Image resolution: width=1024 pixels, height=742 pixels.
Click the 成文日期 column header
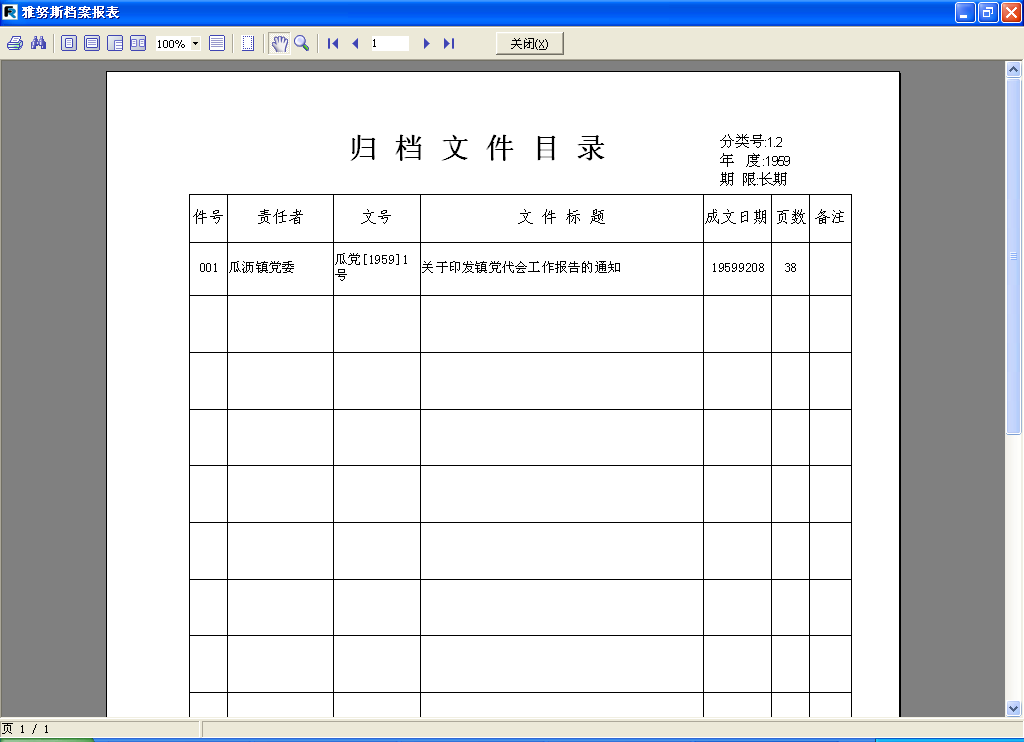point(737,218)
